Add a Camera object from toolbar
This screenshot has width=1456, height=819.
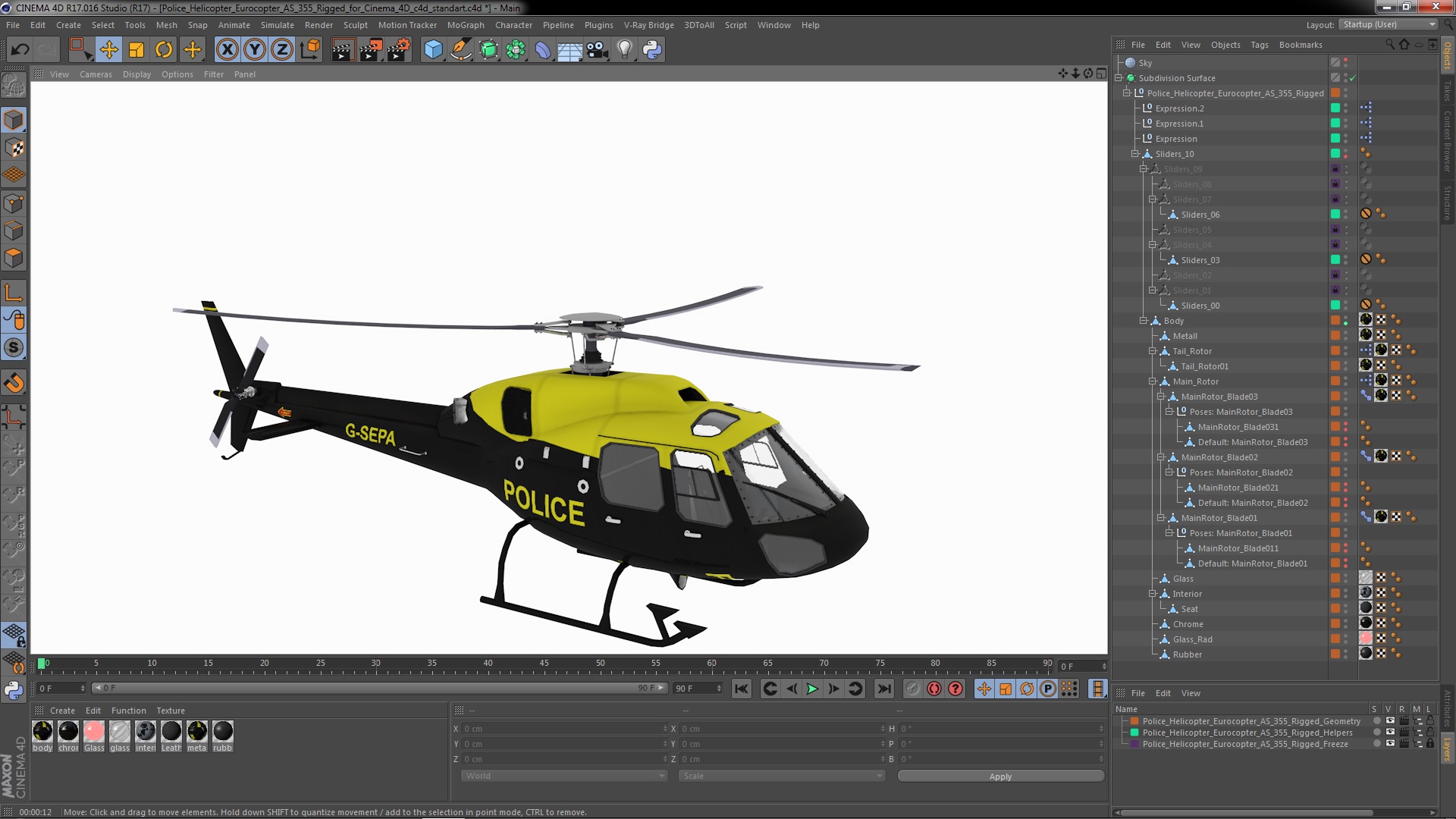pyautogui.click(x=598, y=50)
